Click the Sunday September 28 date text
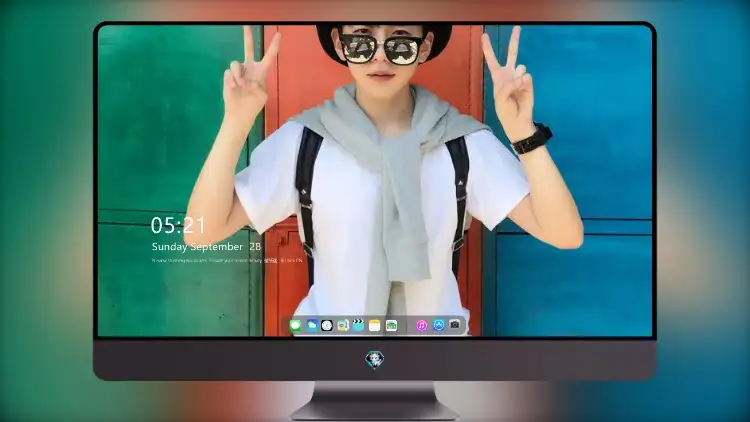 pos(206,246)
